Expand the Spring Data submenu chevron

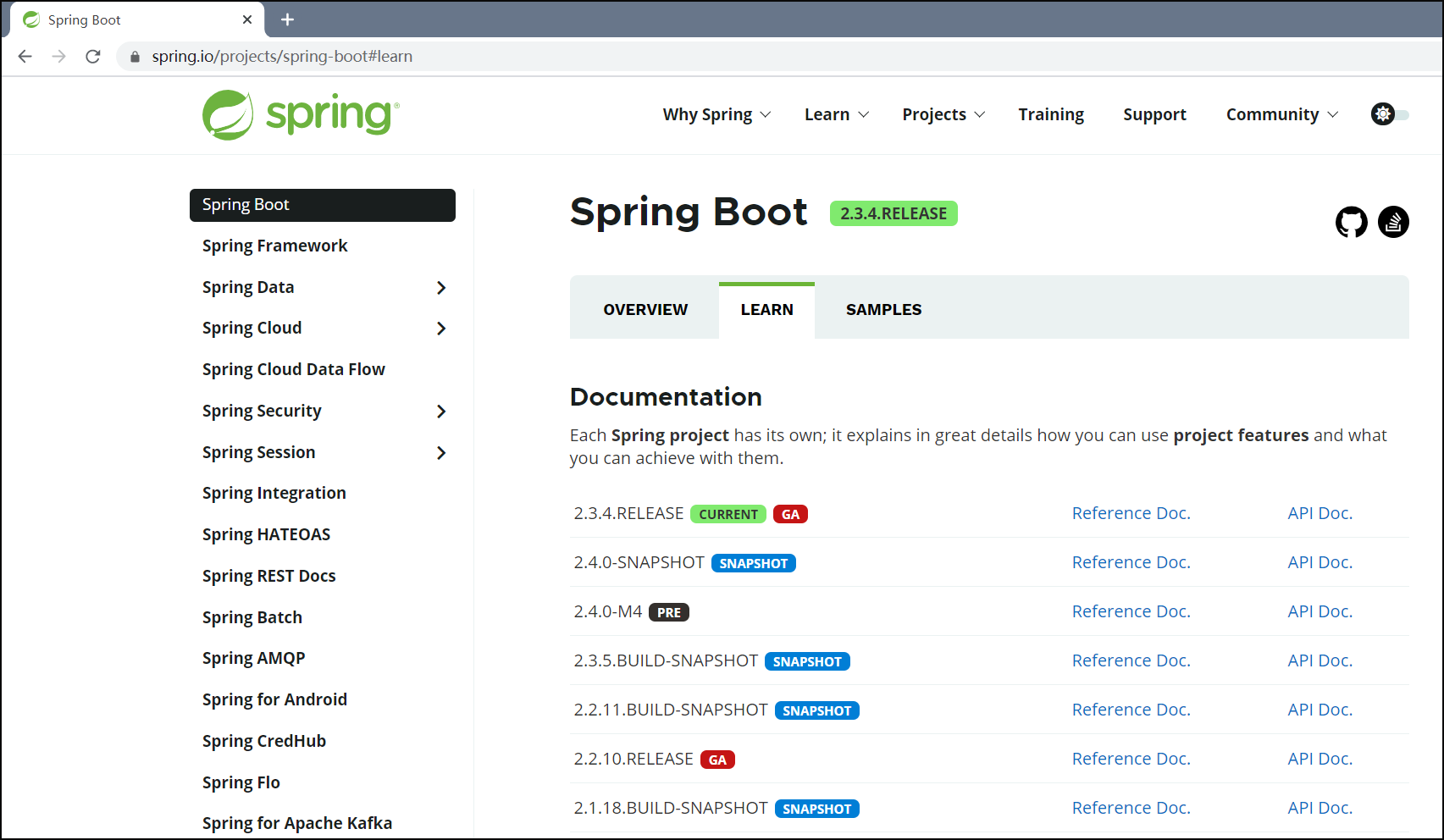[x=441, y=288]
